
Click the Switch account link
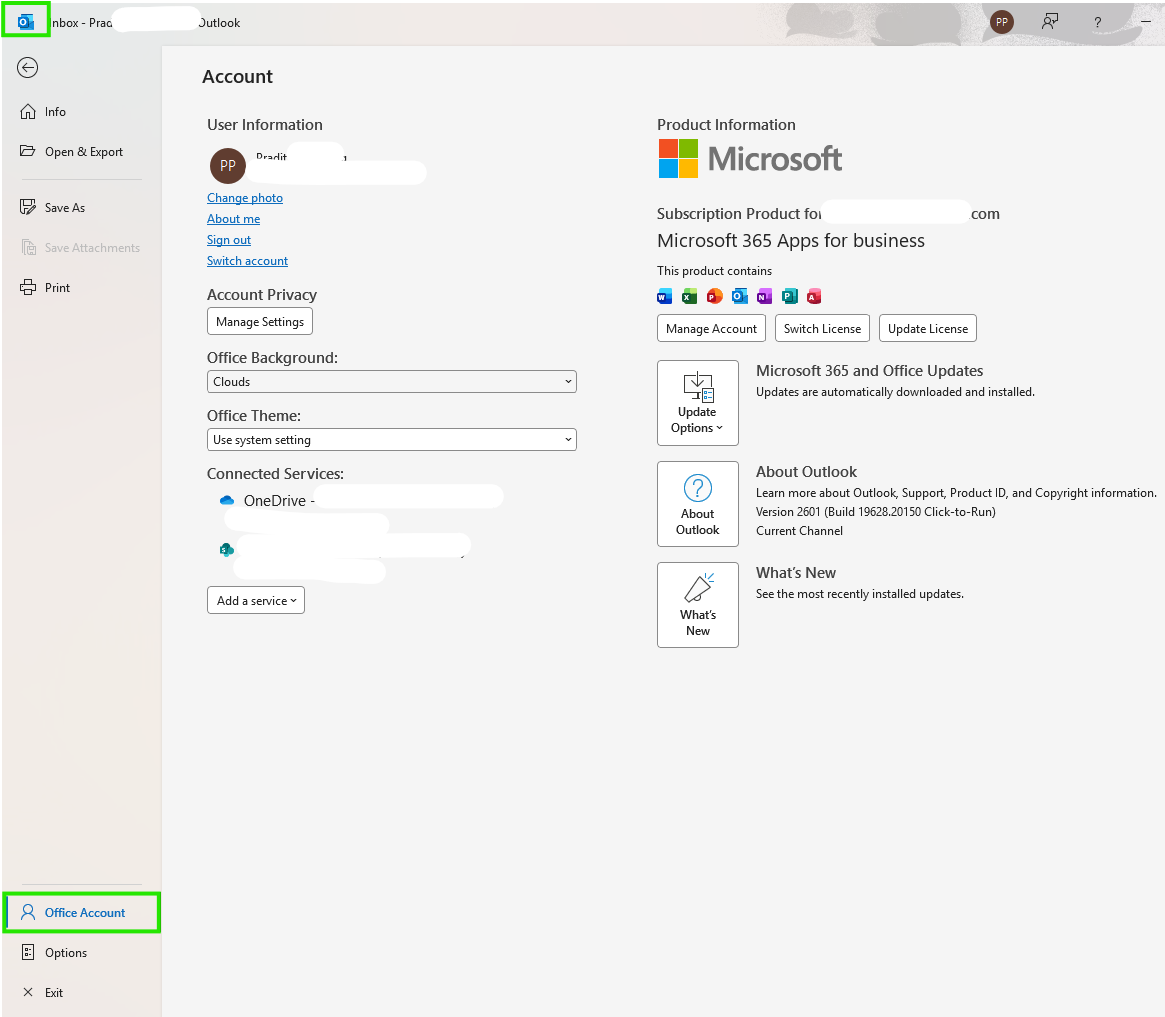tap(247, 261)
